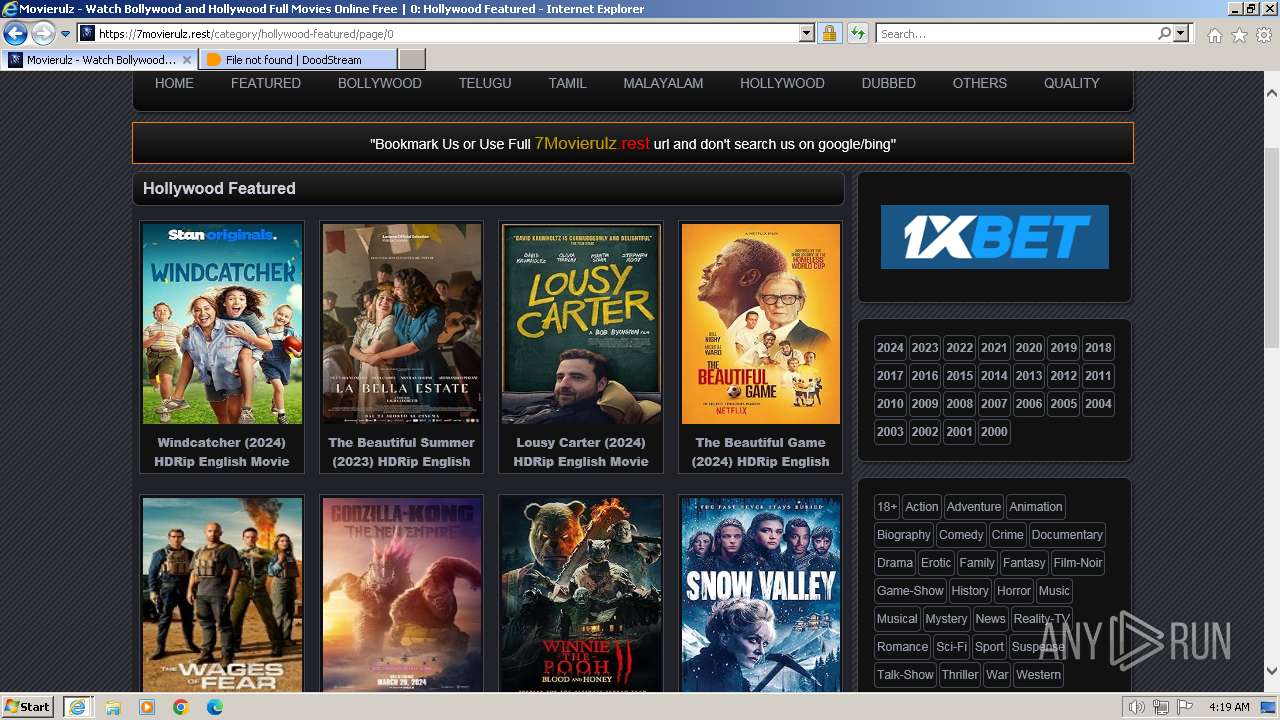
Task: Open the FEATURED menu item
Action: [x=266, y=83]
